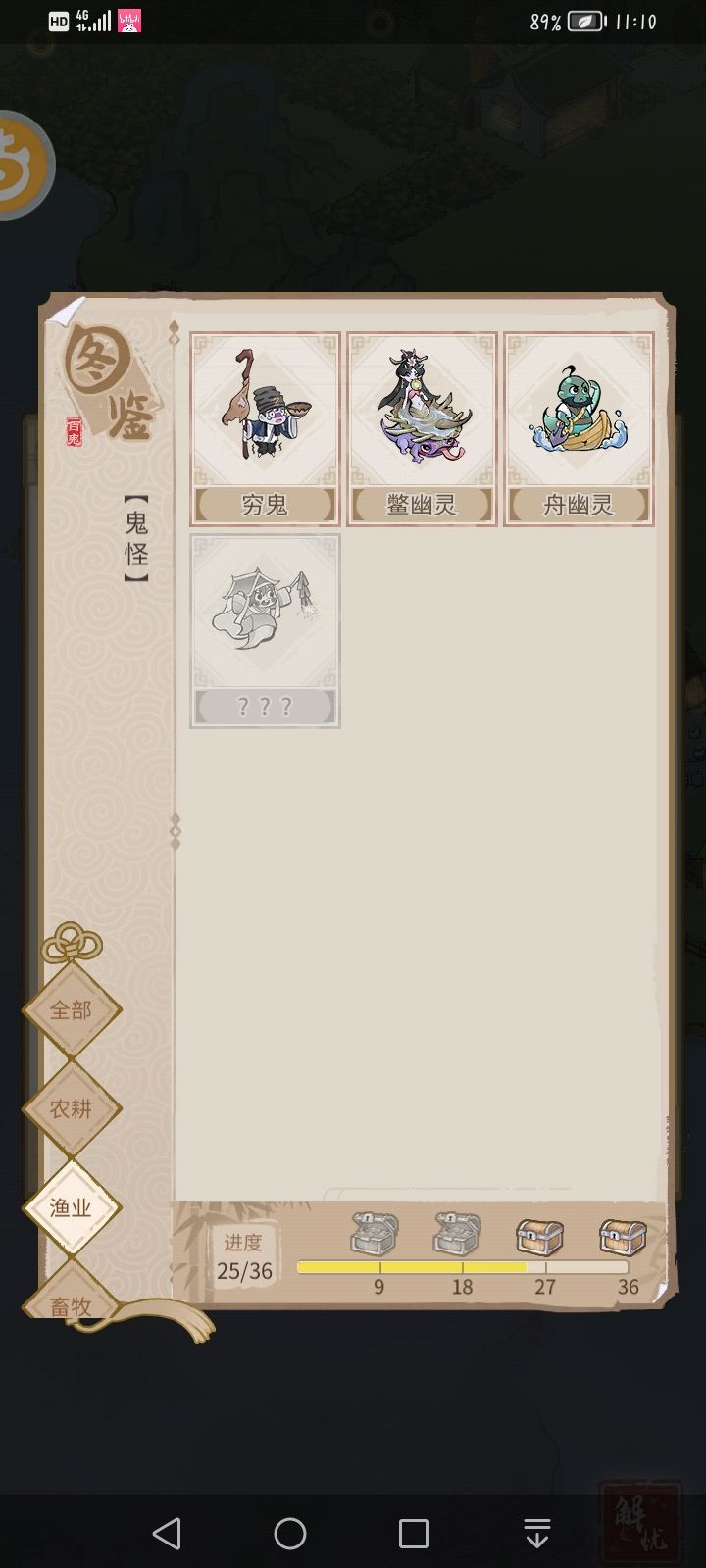This screenshot has height=1568, width=706.
Task: Open recent apps with square button
Action: click(414, 1533)
